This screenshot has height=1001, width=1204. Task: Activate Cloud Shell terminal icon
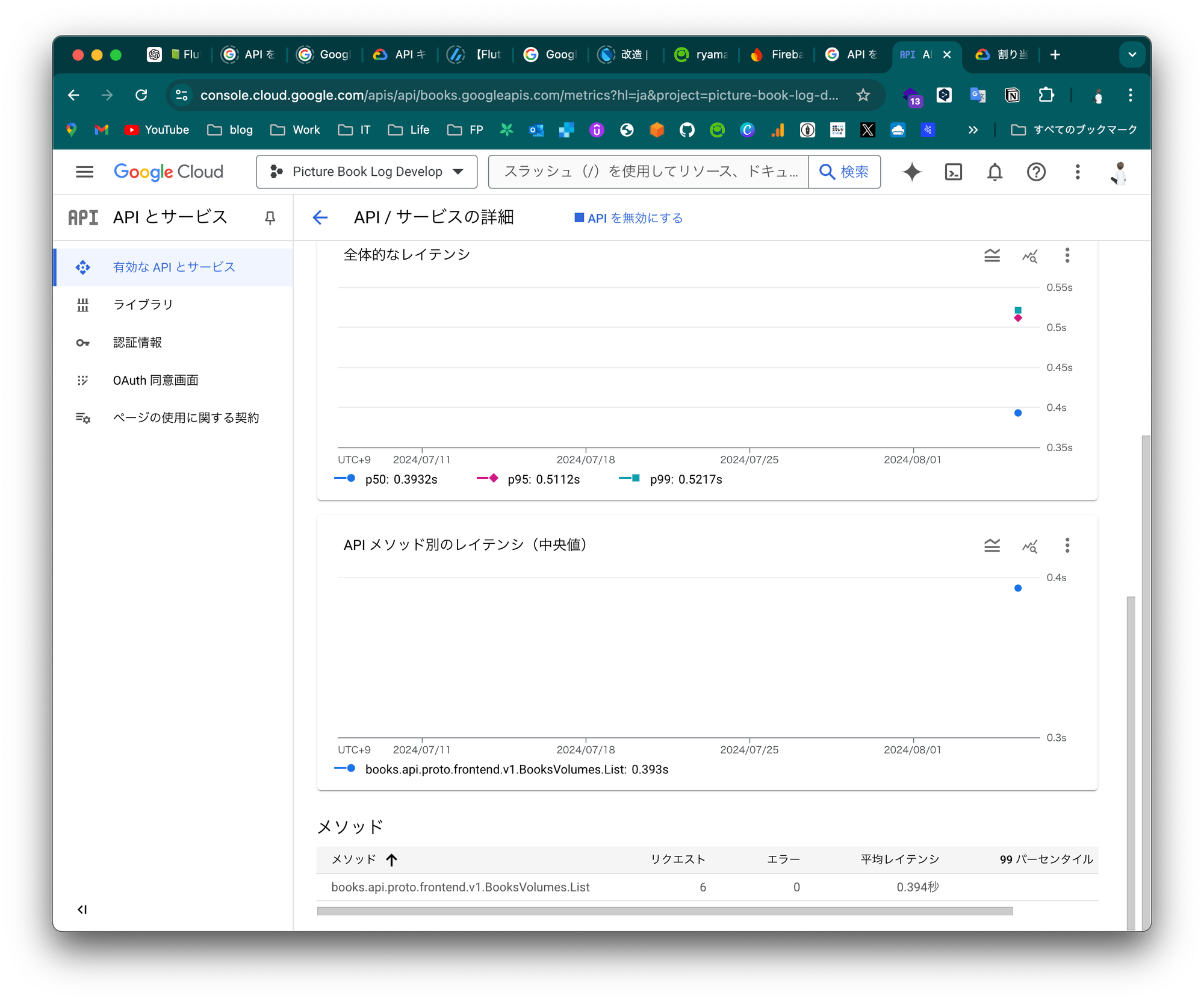(954, 172)
